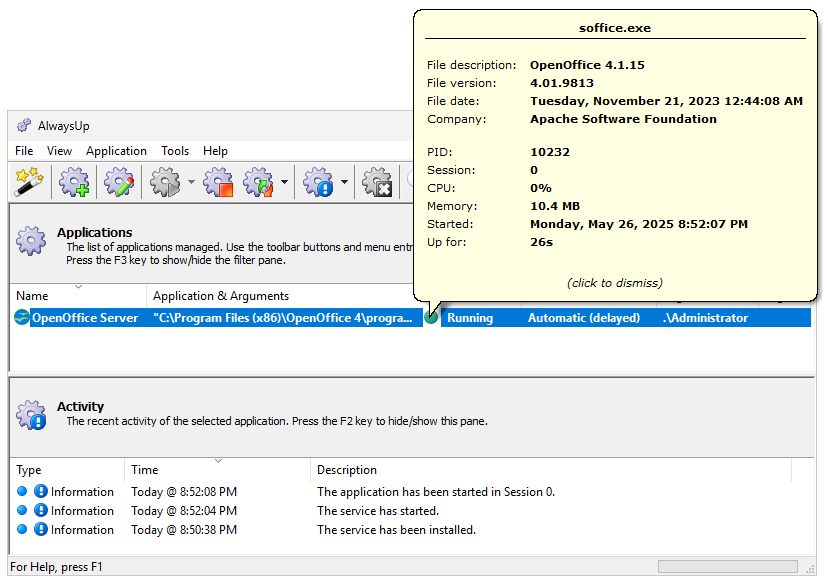Image resolution: width=828 pixels, height=583 pixels.
Task: Click the Edit Application gear-pencil icon
Action: tap(119, 182)
